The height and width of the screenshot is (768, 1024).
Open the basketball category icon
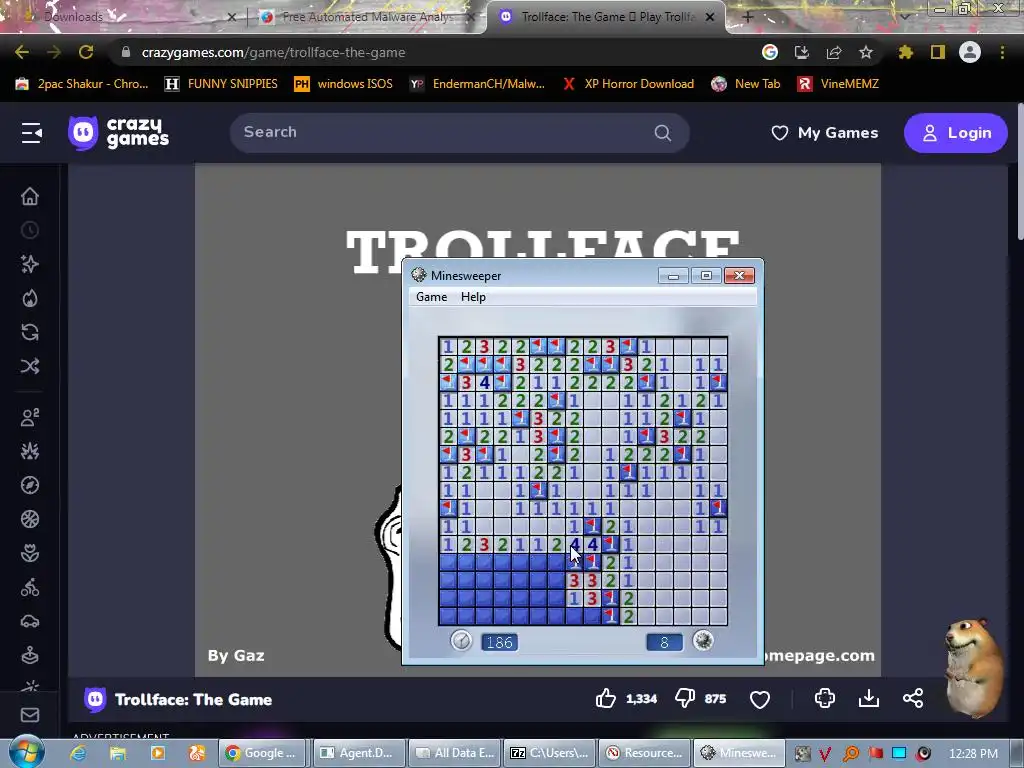29,519
